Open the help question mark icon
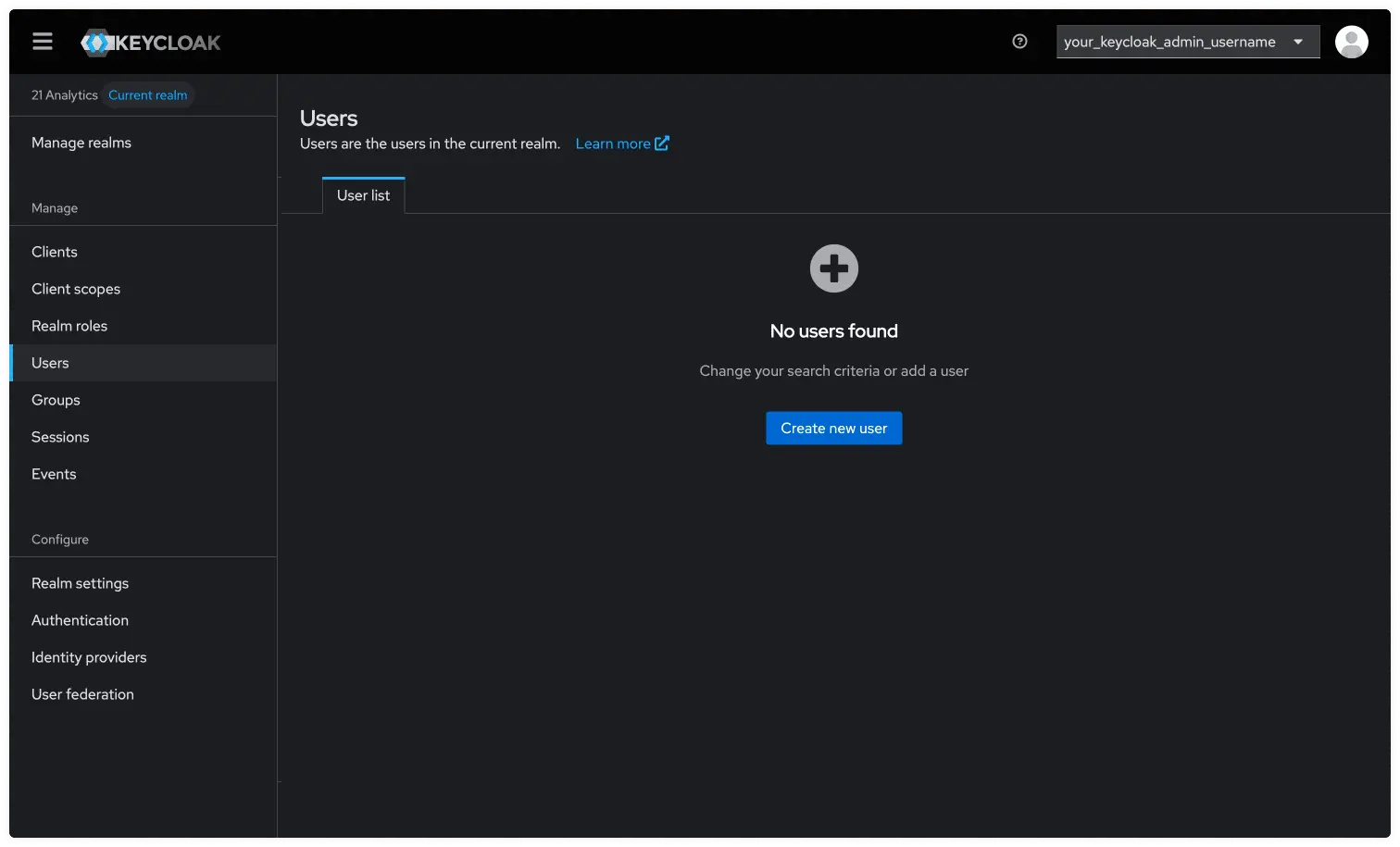Viewport: 1400px width, 847px height. point(1019,42)
